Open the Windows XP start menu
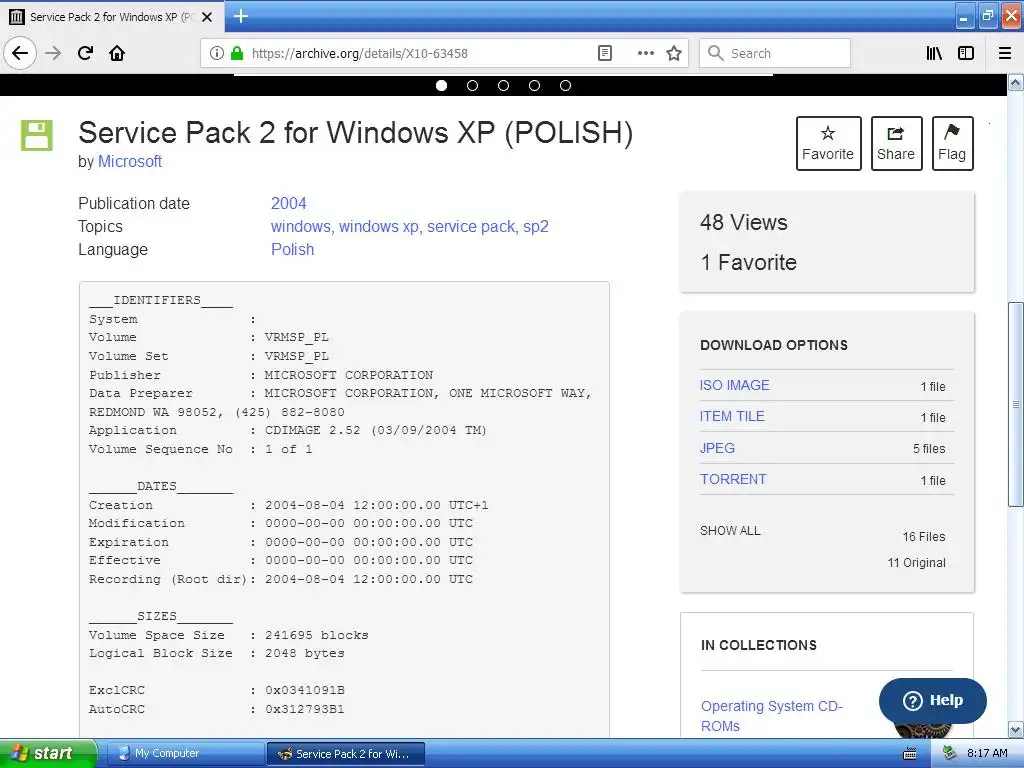Screen dimensions: 1024x768 point(48,753)
